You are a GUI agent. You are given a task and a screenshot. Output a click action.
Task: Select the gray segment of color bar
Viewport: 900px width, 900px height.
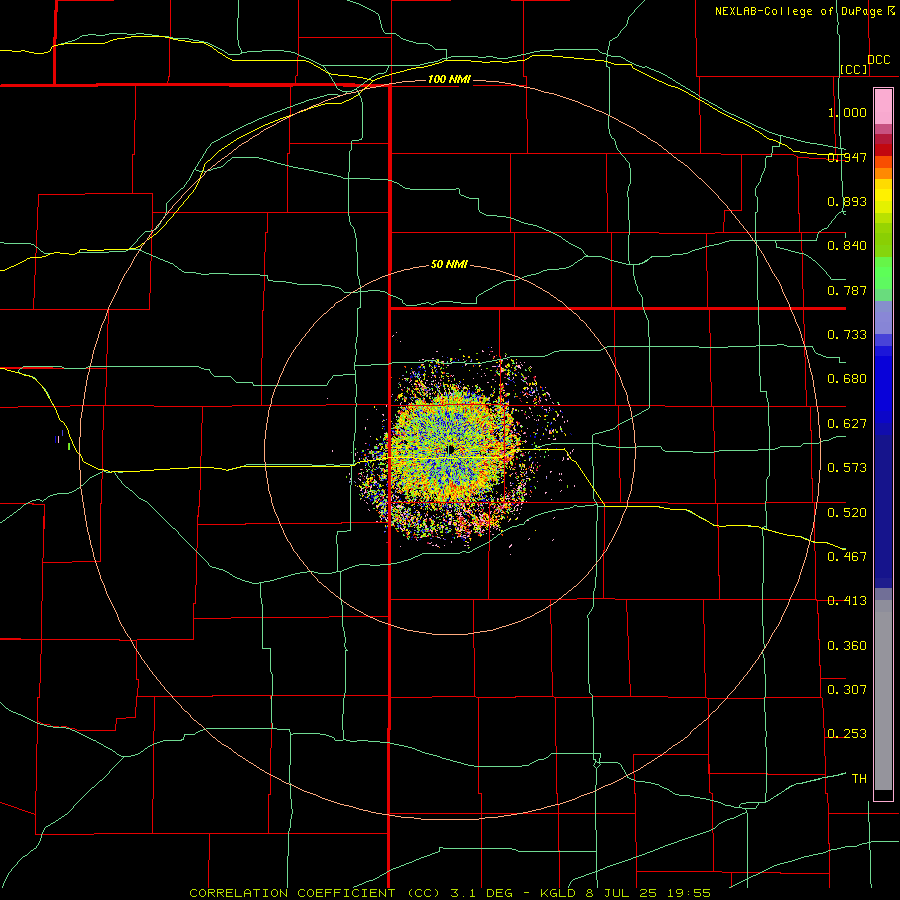click(883, 695)
